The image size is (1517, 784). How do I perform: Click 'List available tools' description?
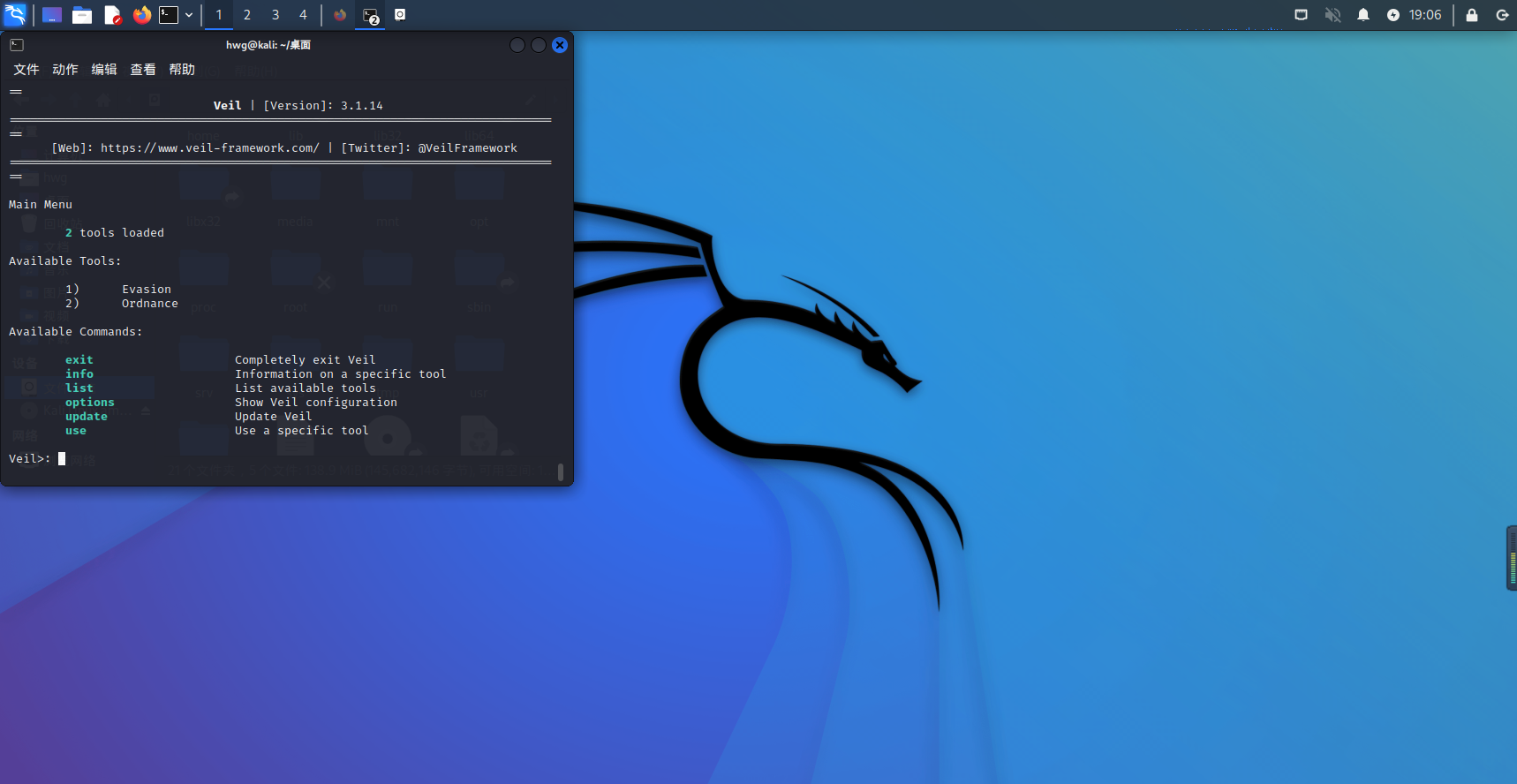coord(306,388)
